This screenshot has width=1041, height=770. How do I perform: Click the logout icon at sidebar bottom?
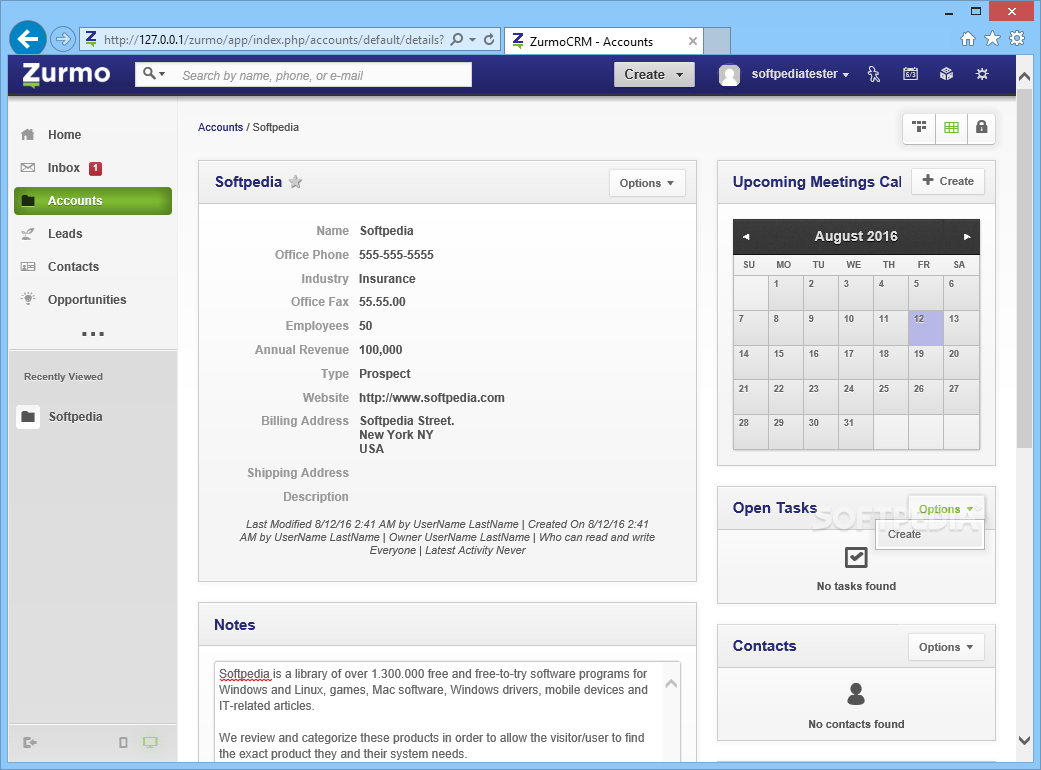coord(29,742)
